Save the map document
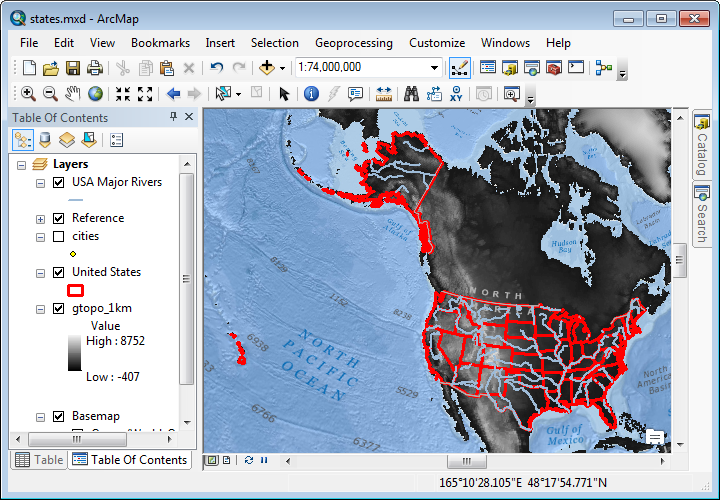The width and height of the screenshot is (720, 500). pos(73,68)
